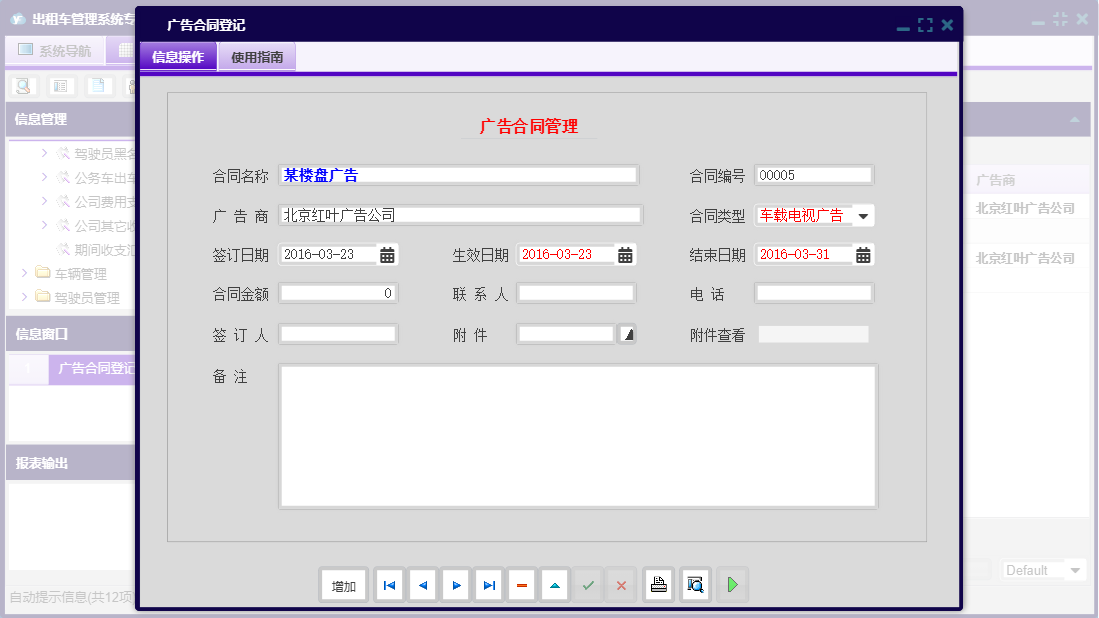Open the 合同类型 dropdown
Viewport: 1099px width, 618px height.
(x=862, y=215)
